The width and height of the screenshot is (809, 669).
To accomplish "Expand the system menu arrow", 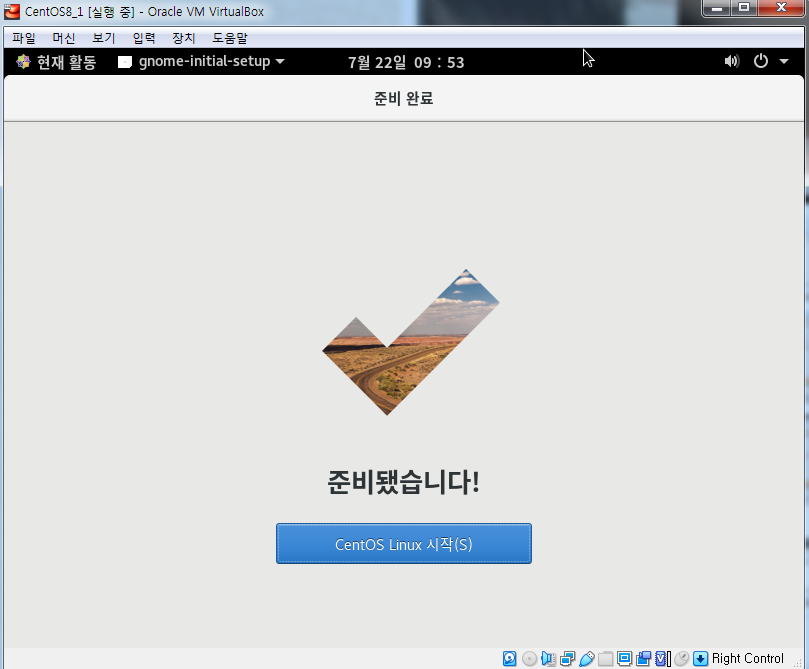I will [784, 61].
